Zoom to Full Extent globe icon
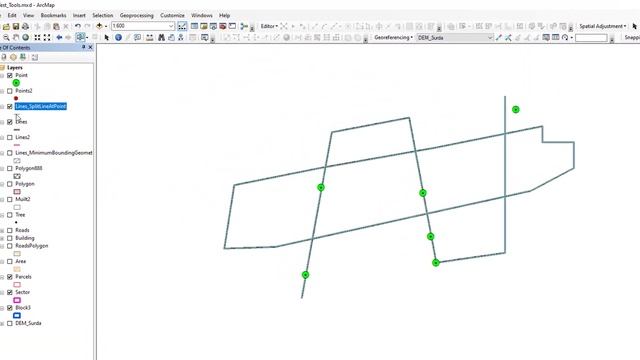 click(x=25, y=38)
